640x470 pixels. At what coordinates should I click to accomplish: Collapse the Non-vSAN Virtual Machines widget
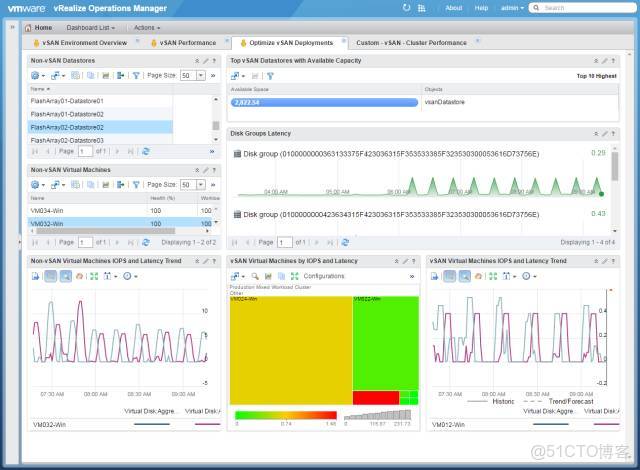pos(197,170)
